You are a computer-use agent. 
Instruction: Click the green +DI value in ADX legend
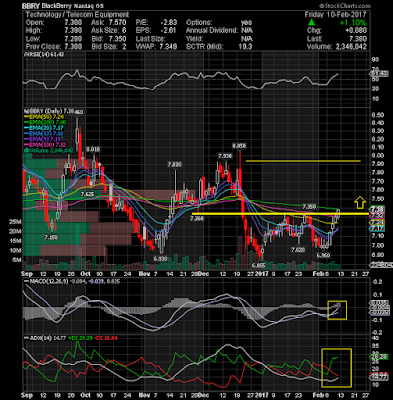[81, 338]
